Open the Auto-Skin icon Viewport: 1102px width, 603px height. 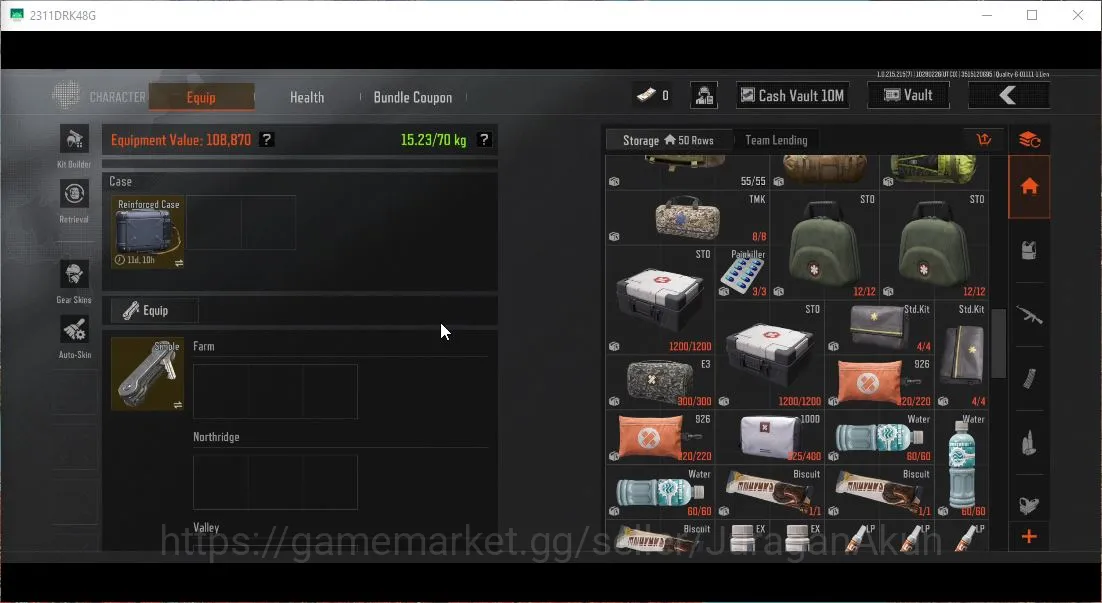74,329
